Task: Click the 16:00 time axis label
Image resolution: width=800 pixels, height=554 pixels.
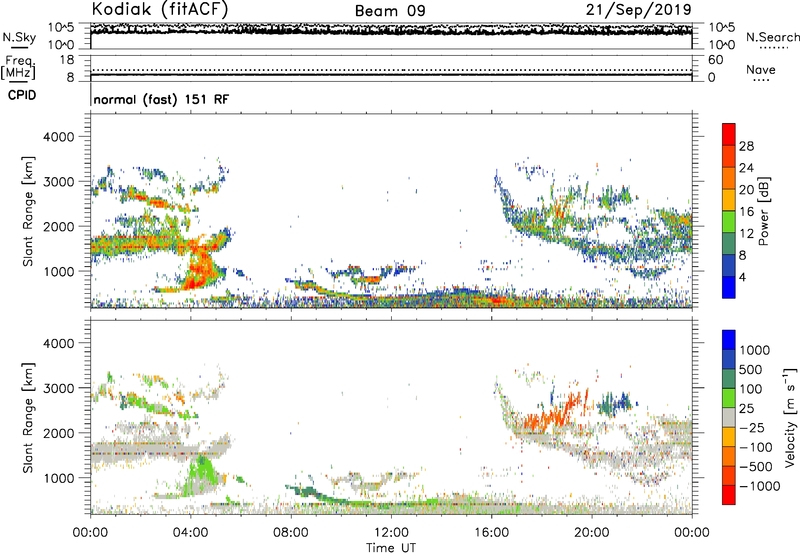Action: click(491, 533)
